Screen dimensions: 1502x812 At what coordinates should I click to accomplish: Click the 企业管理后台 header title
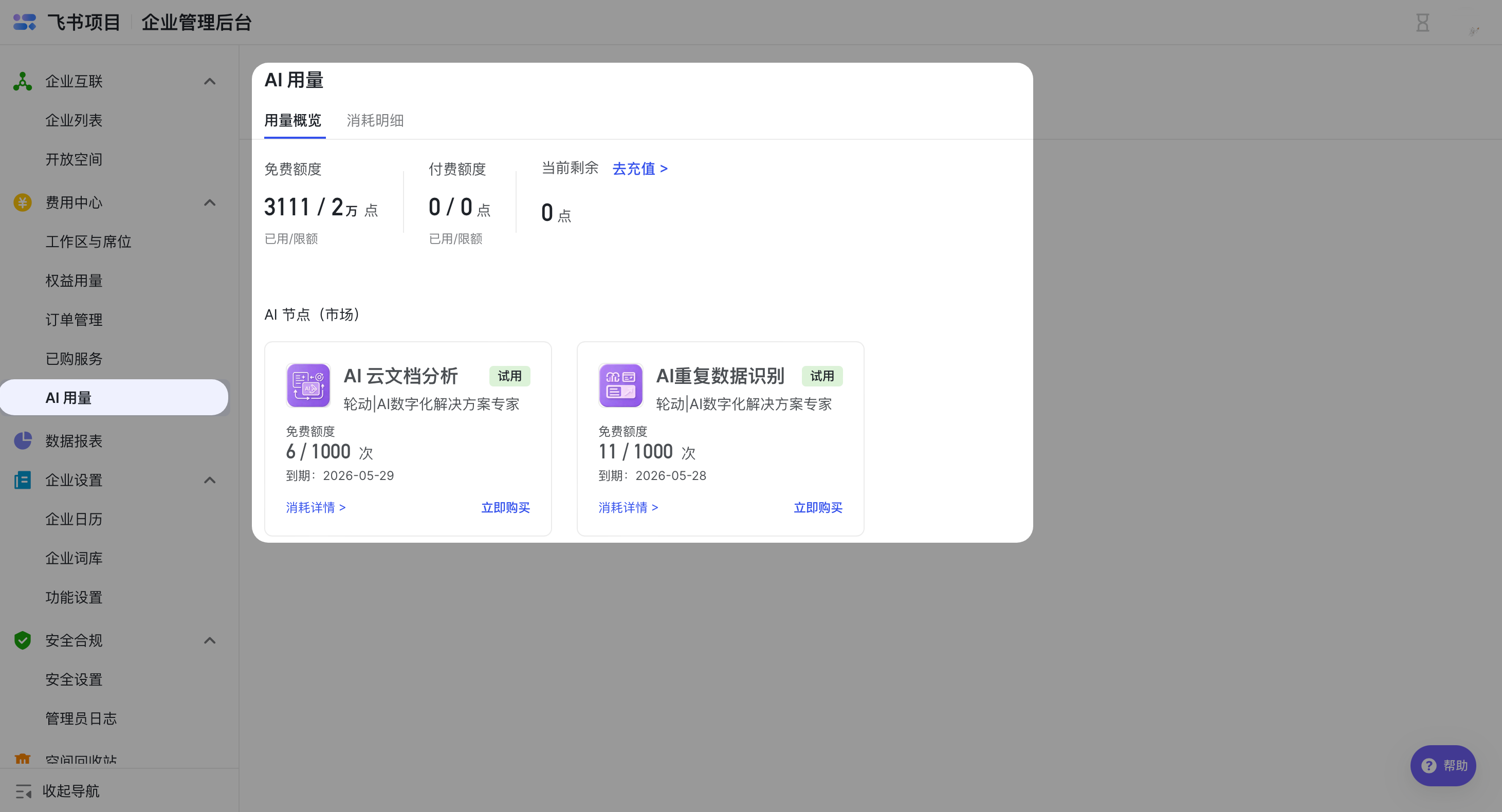coord(196,22)
